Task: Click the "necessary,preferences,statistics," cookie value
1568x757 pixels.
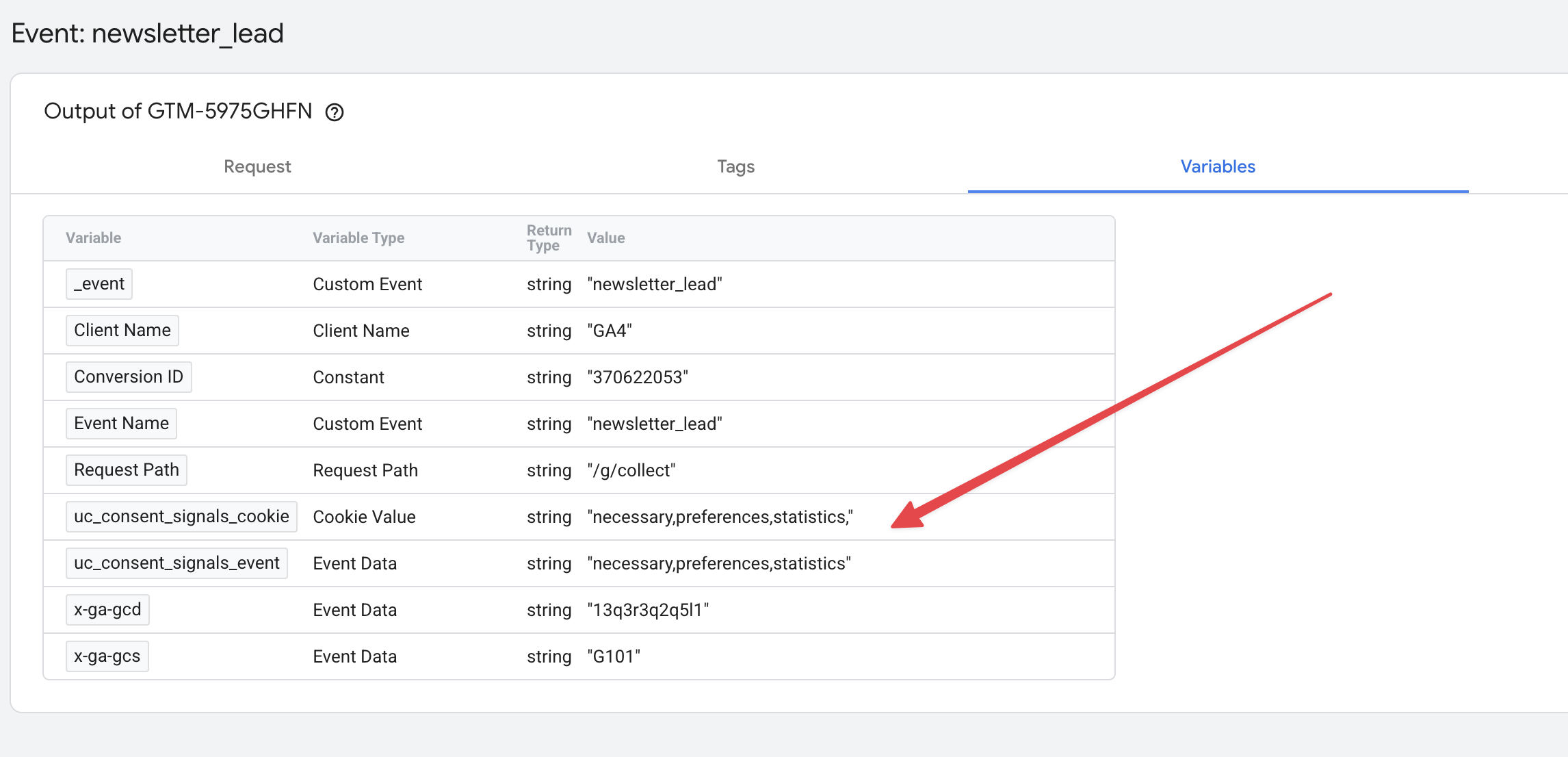Action: click(x=720, y=517)
